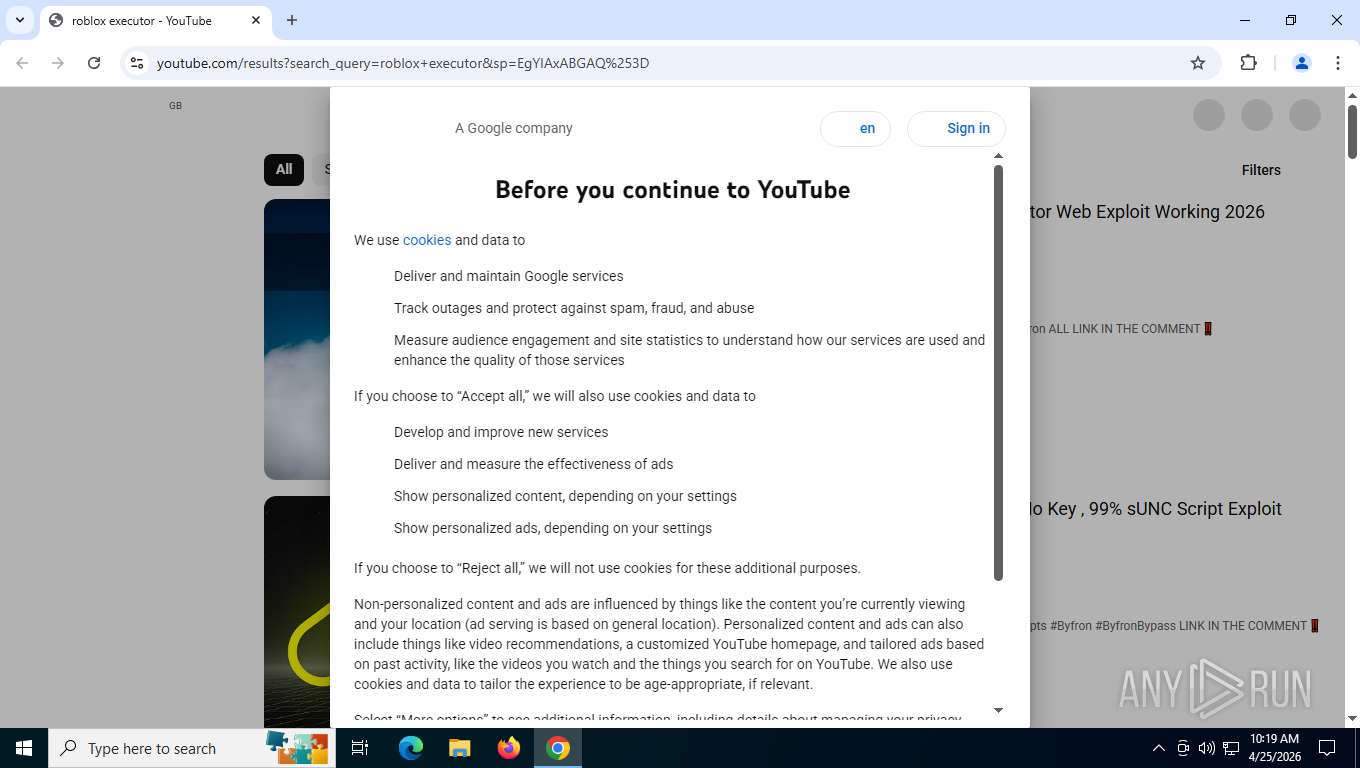Launch Microsoft Edge from taskbar

(411, 748)
